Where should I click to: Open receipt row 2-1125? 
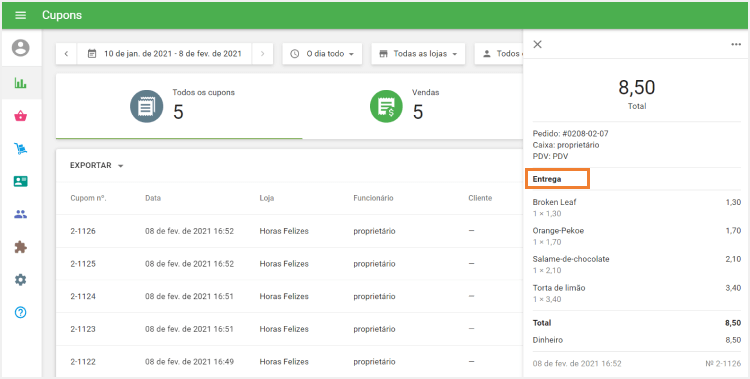point(290,264)
